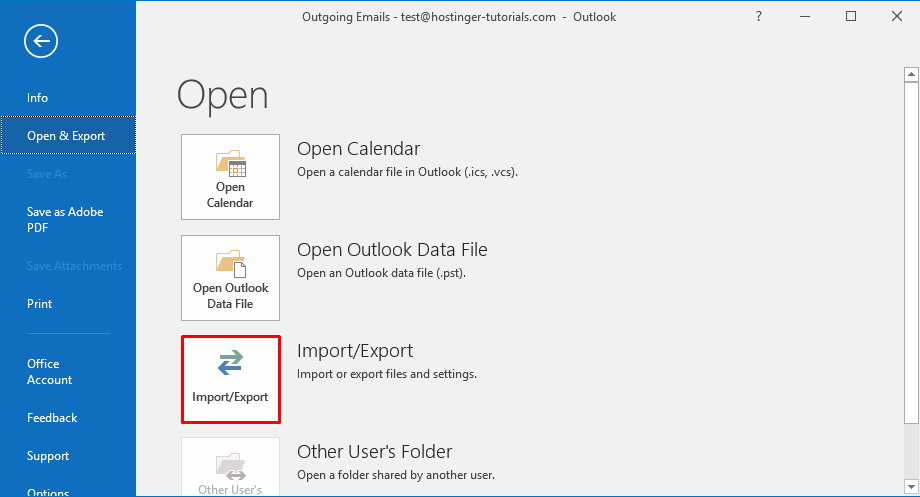Screen dimensions: 920x497
Task: Click 'Open an Outlook data file (.pst).' text
Action: [381, 273]
